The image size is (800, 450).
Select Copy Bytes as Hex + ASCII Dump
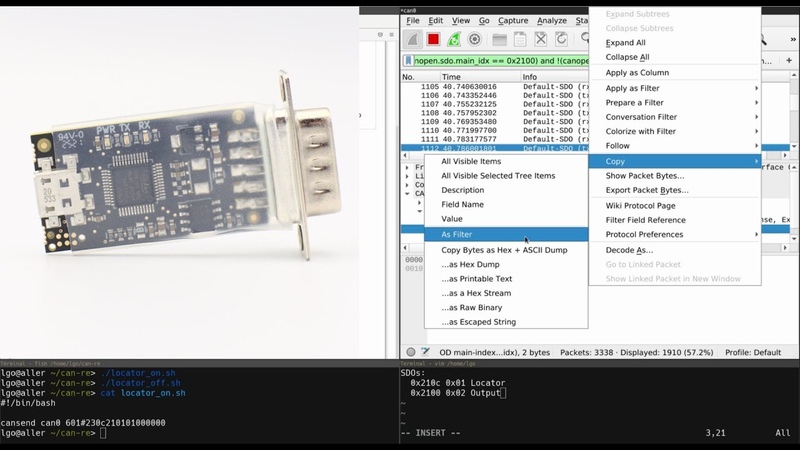pyautogui.click(x=506, y=250)
